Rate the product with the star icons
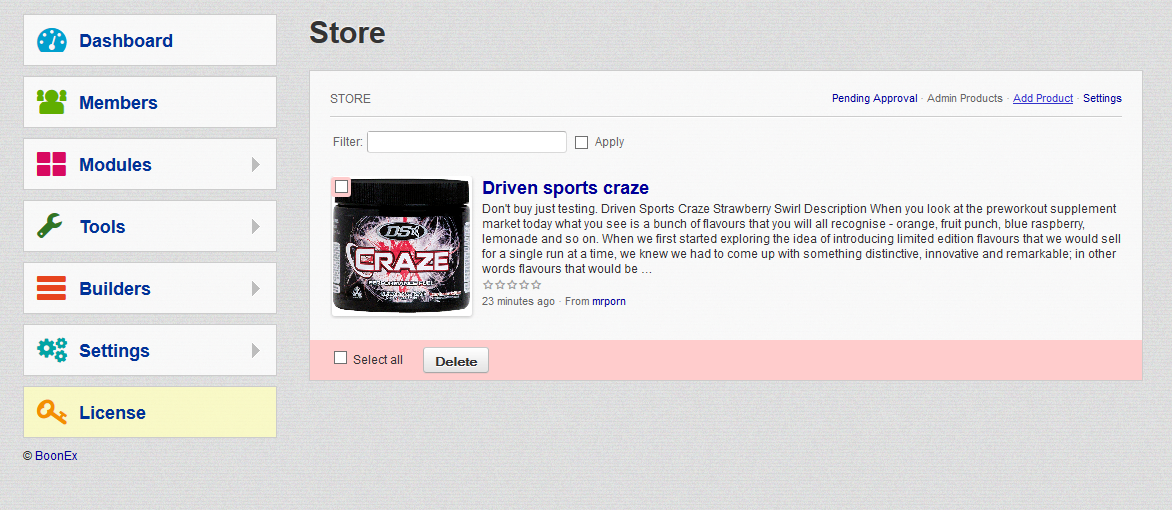 [x=511, y=285]
